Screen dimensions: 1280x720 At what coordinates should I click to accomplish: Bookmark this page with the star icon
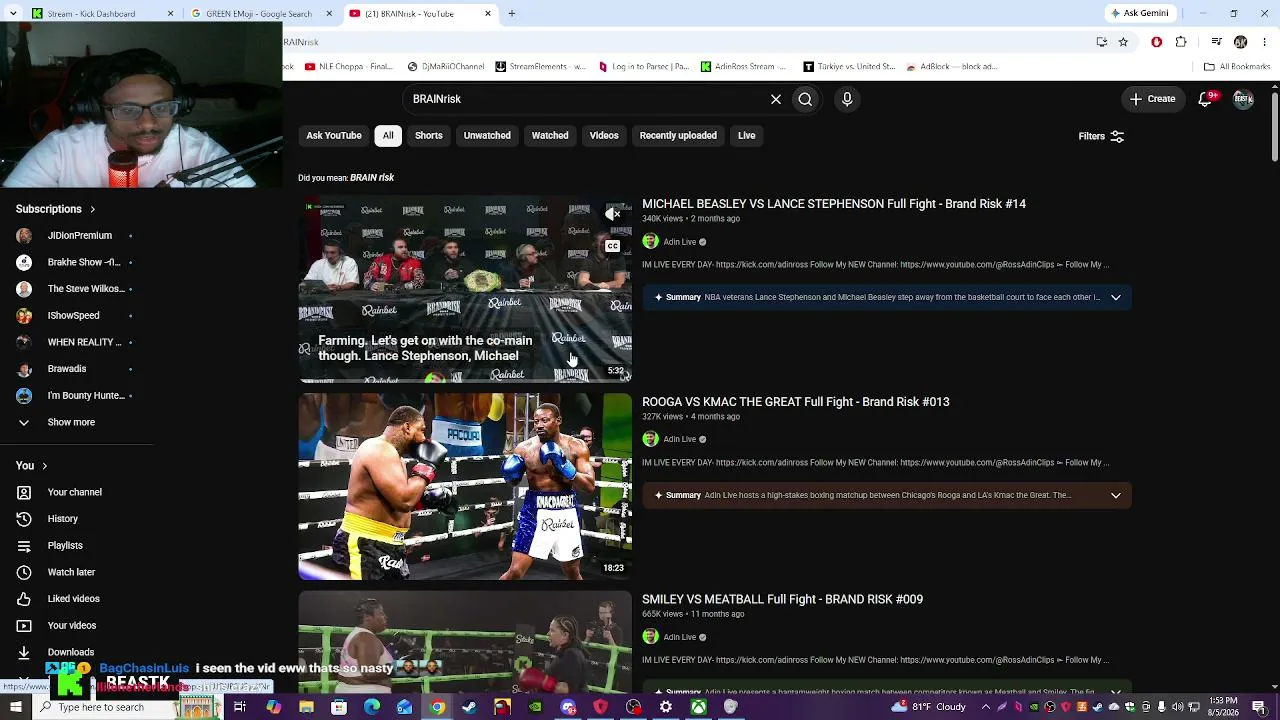coord(1123,42)
